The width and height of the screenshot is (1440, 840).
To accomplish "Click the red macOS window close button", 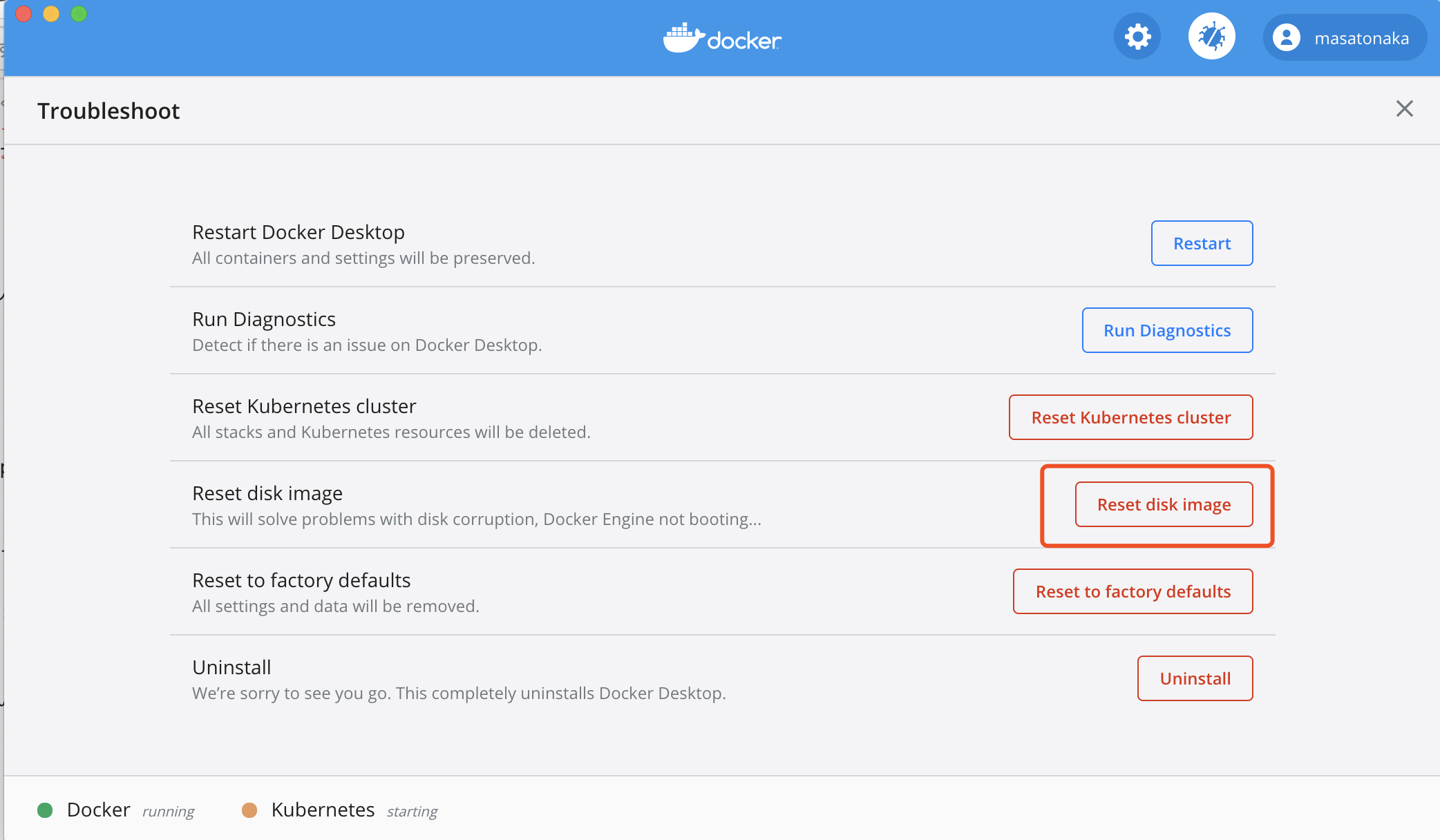I will pos(23,14).
